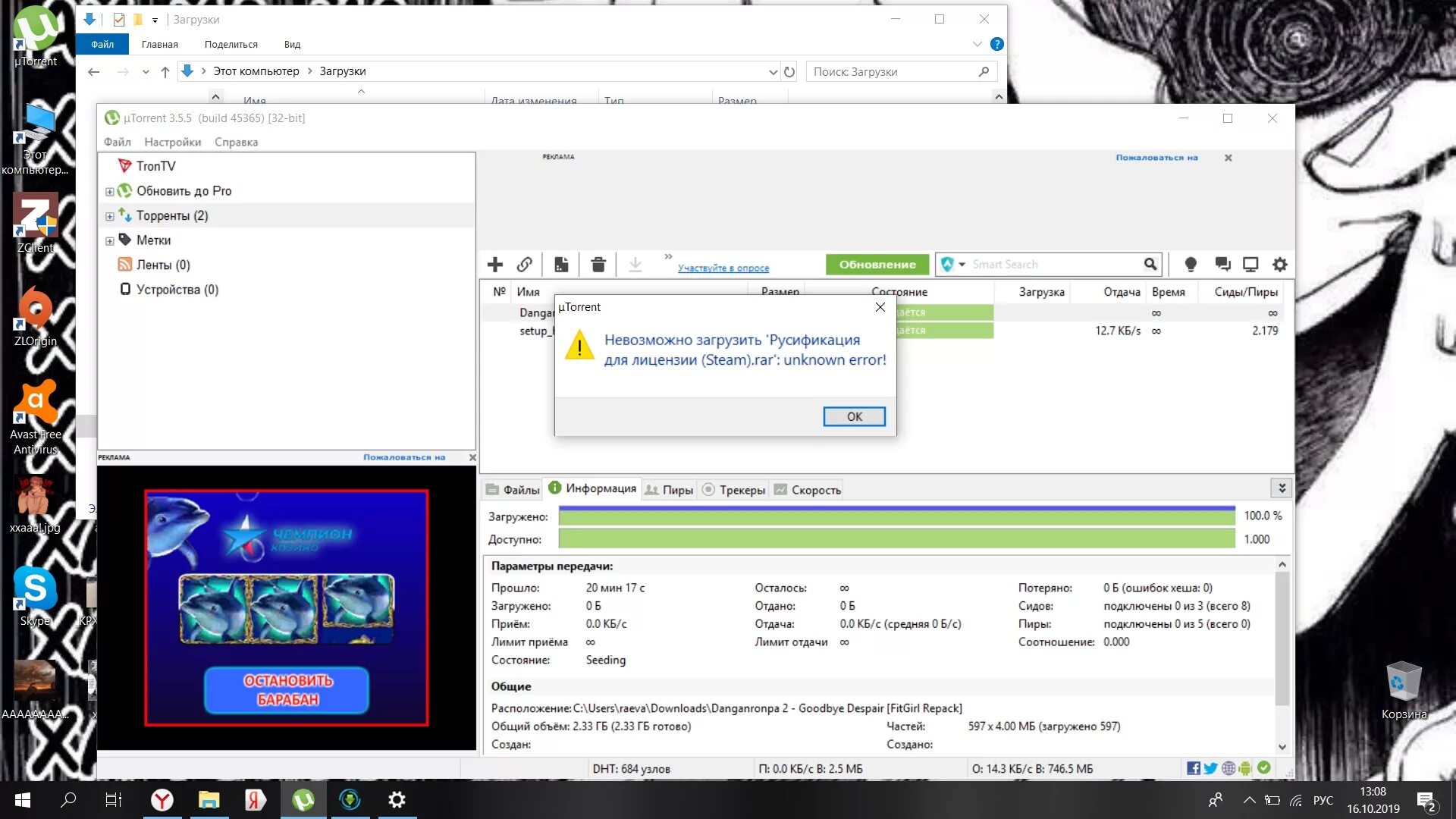
Task: Click the remote monitor icon in toolbar
Action: click(1250, 264)
